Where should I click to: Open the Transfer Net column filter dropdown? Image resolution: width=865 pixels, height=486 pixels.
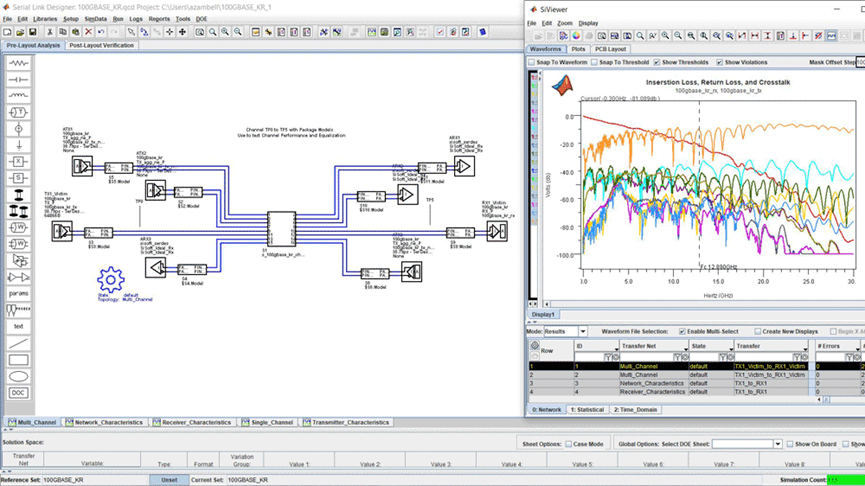tap(686, 348)
